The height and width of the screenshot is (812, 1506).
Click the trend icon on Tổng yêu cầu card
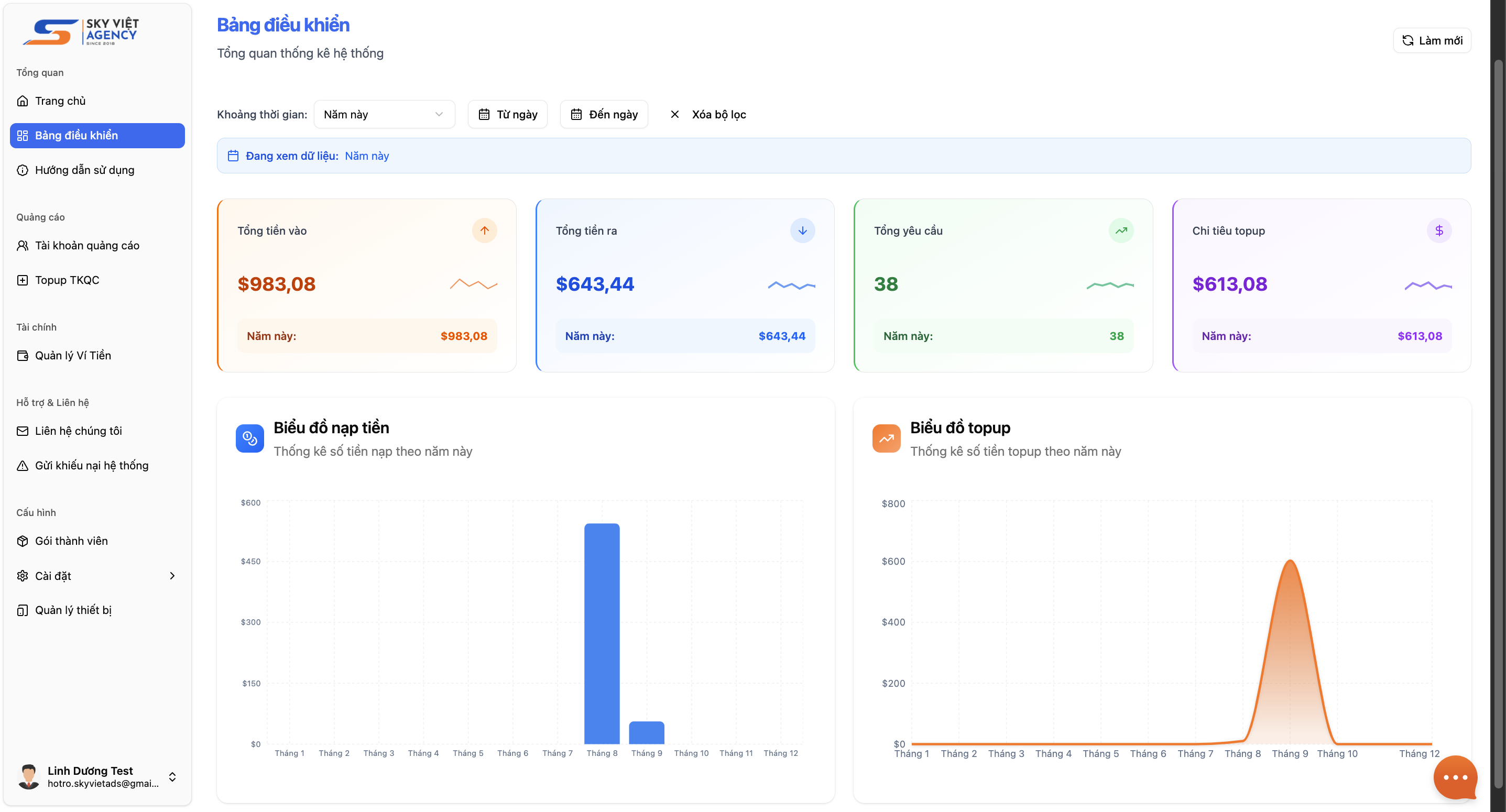1121,231
